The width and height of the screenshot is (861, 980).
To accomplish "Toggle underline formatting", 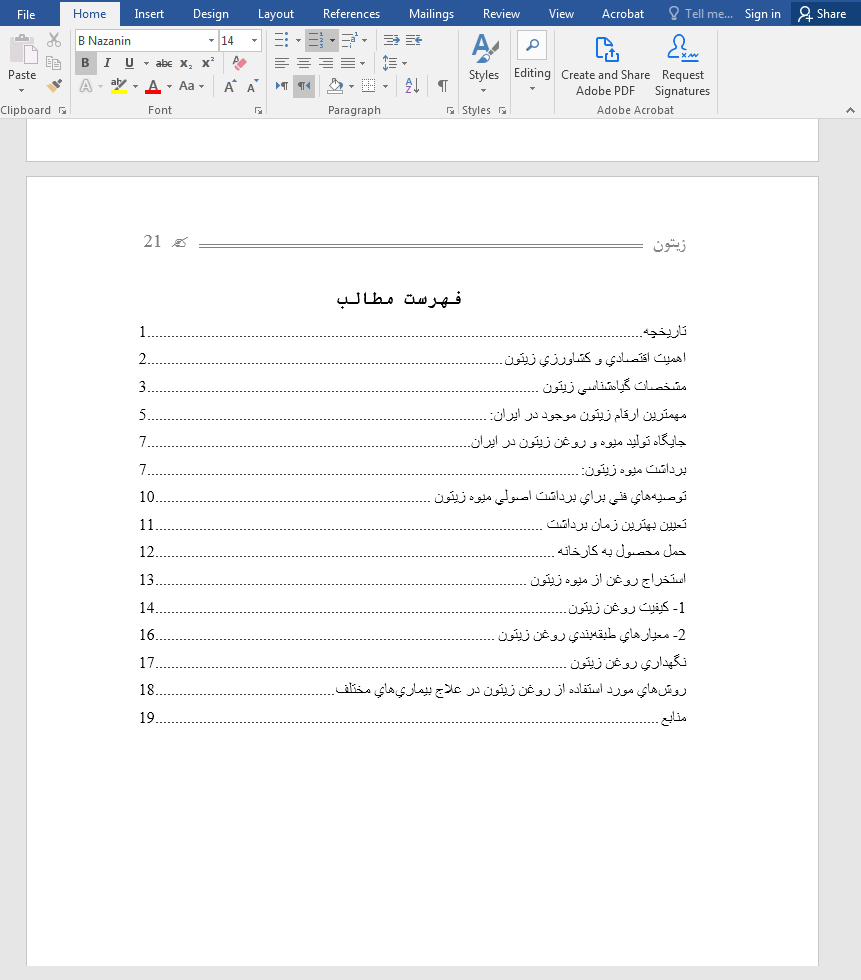I will (x=128, y=63).
